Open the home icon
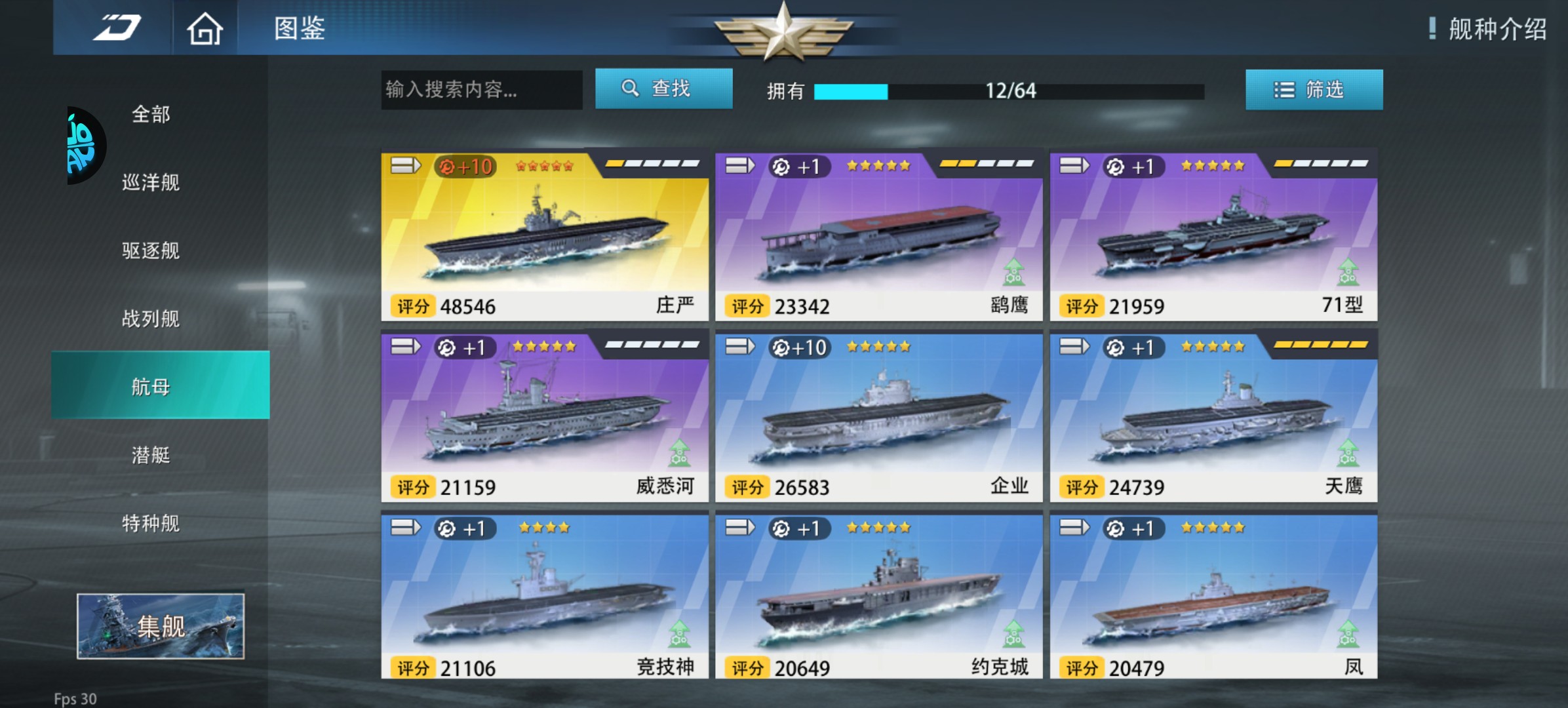Screen dimensions: 1568x708 coord(205,28)
